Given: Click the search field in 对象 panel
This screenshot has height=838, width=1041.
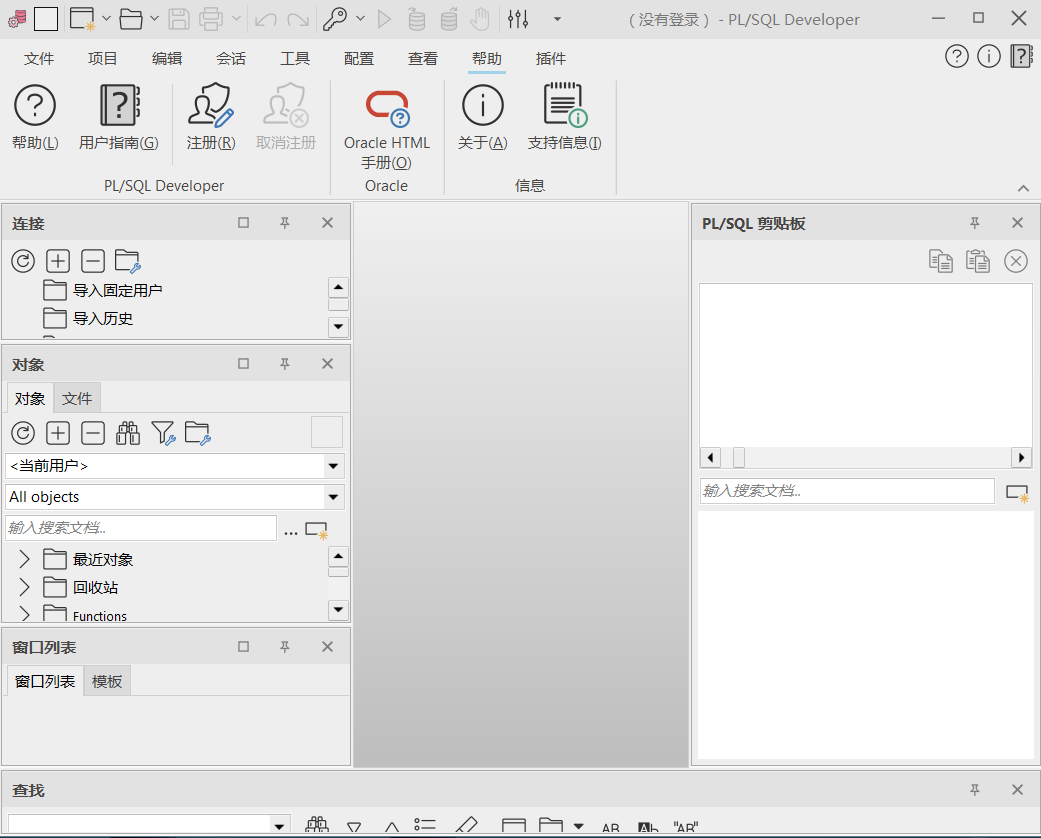Looking at the screenshot, I should click(x=141, y=528).
